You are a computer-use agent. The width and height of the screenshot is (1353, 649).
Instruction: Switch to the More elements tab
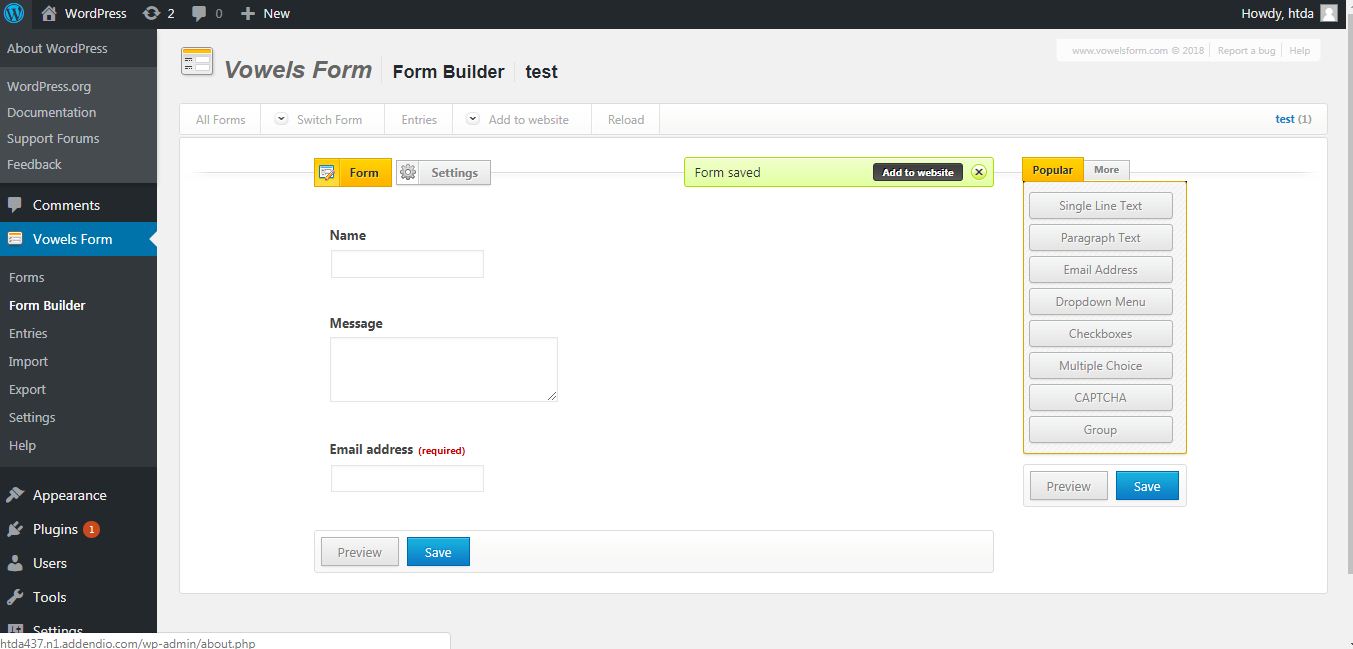click(1106, 170)
